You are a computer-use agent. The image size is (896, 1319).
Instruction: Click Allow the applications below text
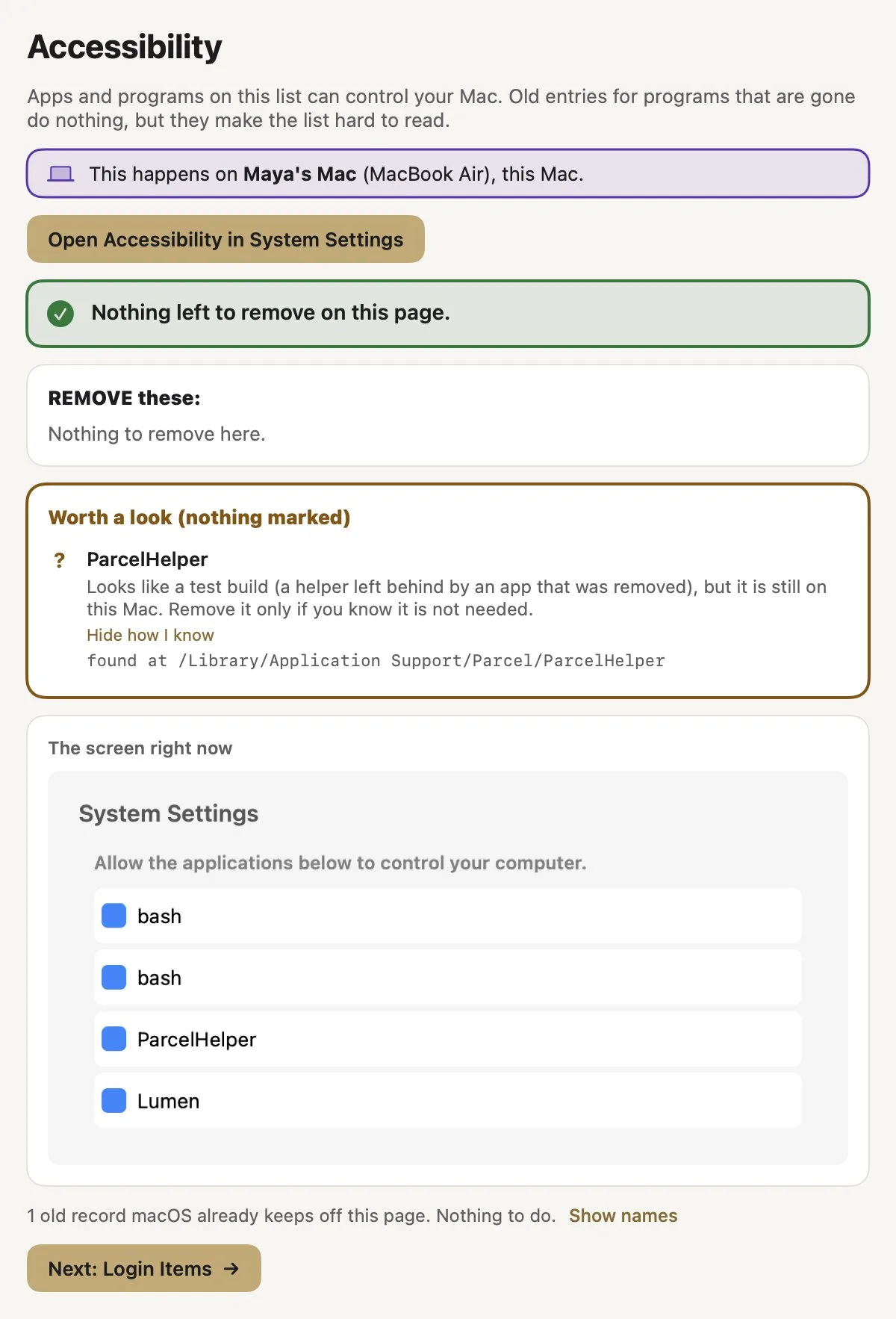pyautogui.click(x=340, y=863)
